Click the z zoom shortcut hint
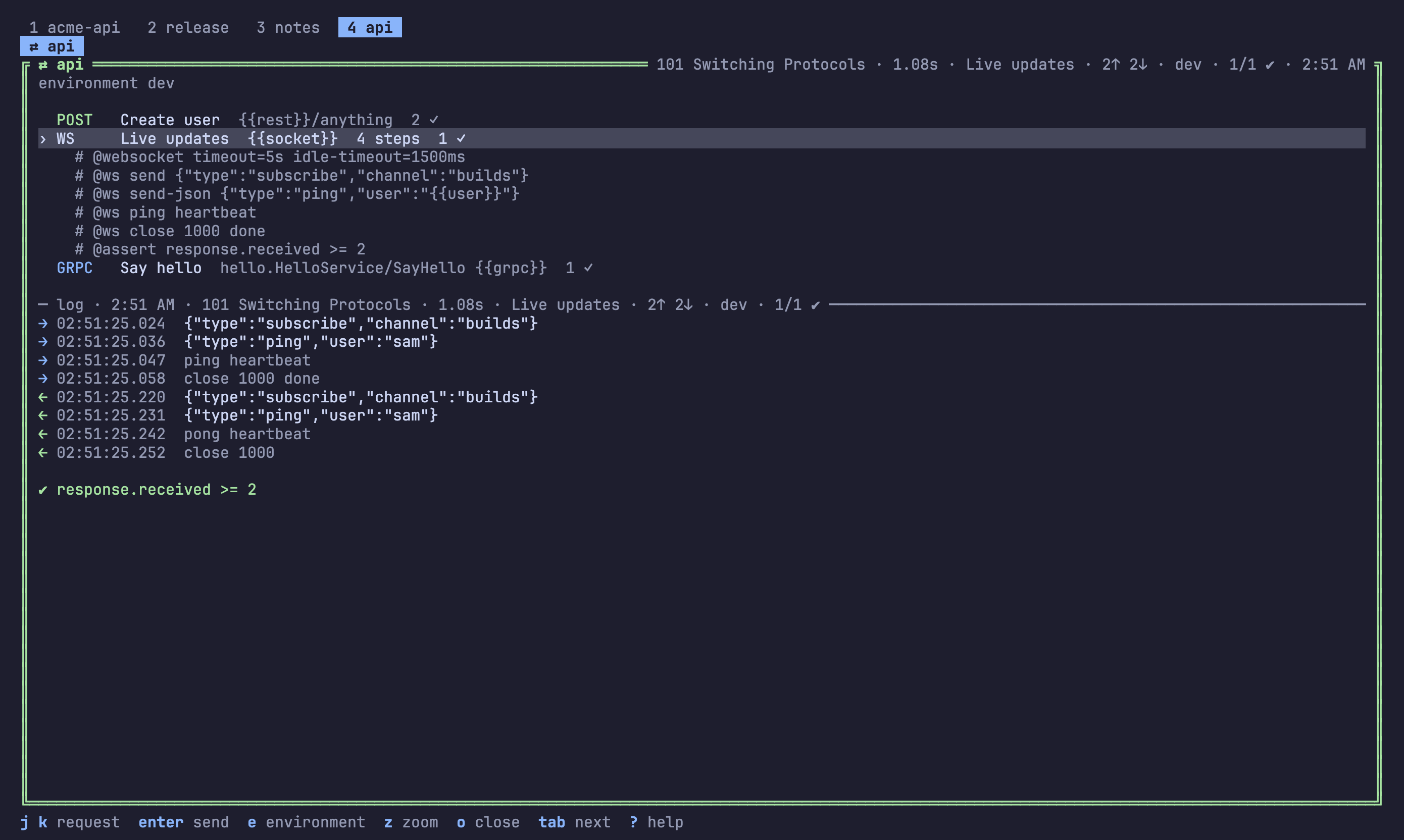 [411, 822]
